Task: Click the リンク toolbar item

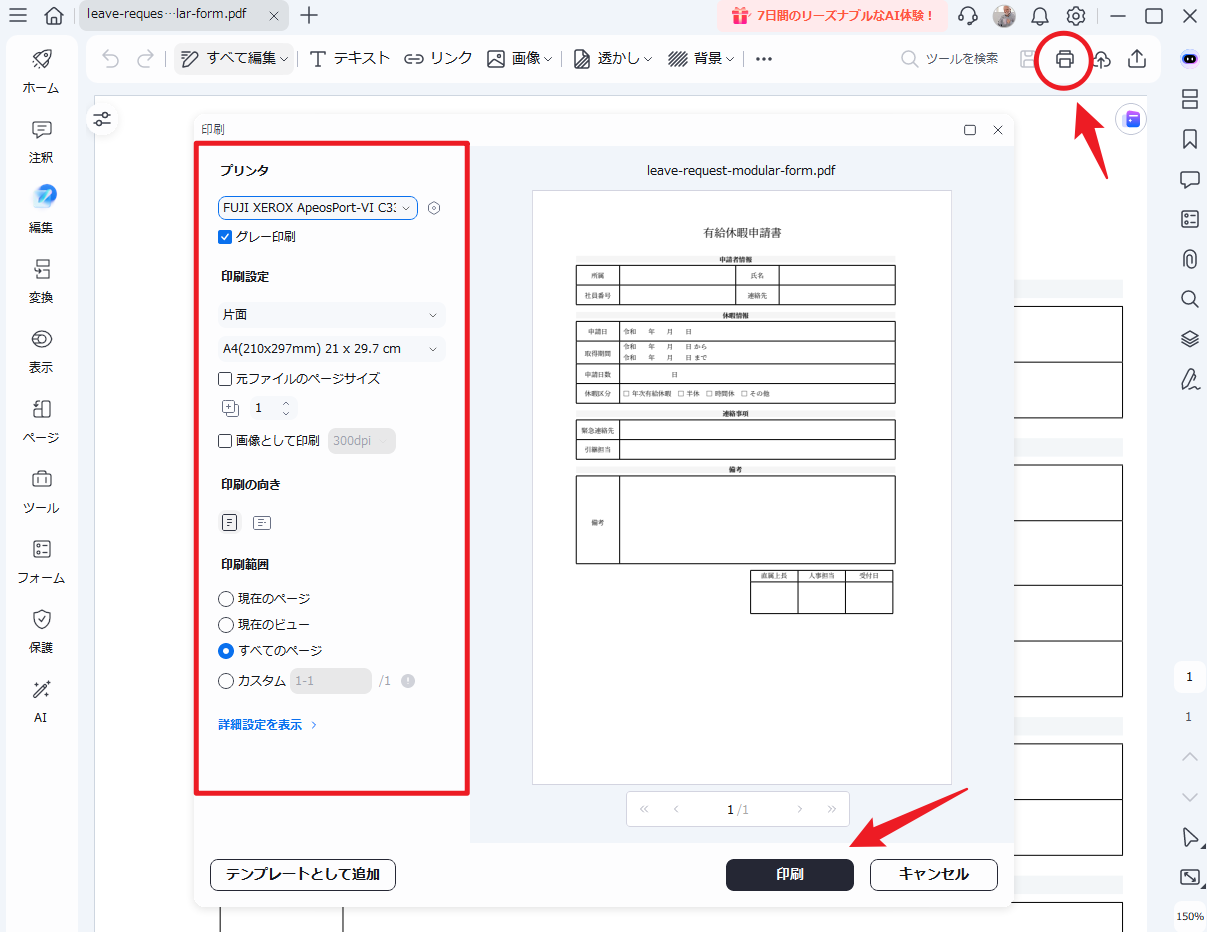Action: (438, 59)
